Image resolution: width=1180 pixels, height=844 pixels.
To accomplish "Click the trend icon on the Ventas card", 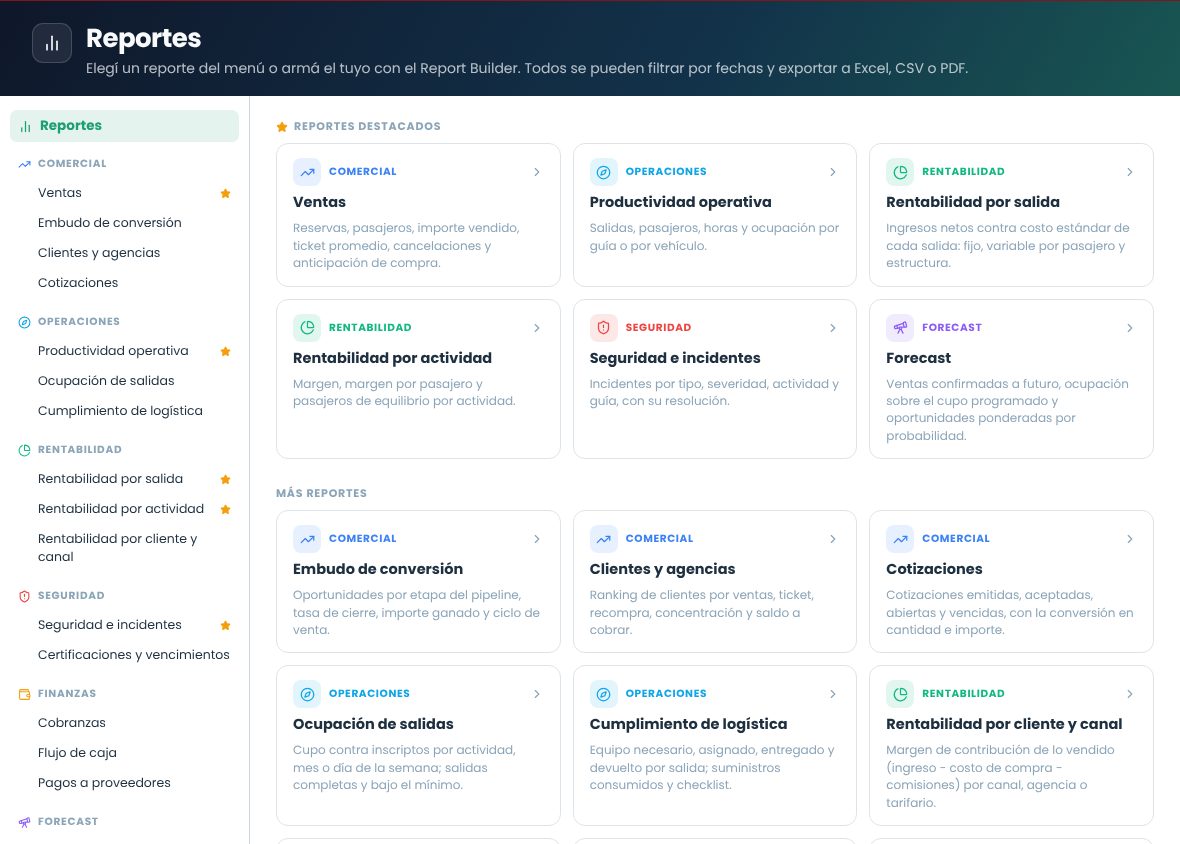I will (x=307, y=172).
